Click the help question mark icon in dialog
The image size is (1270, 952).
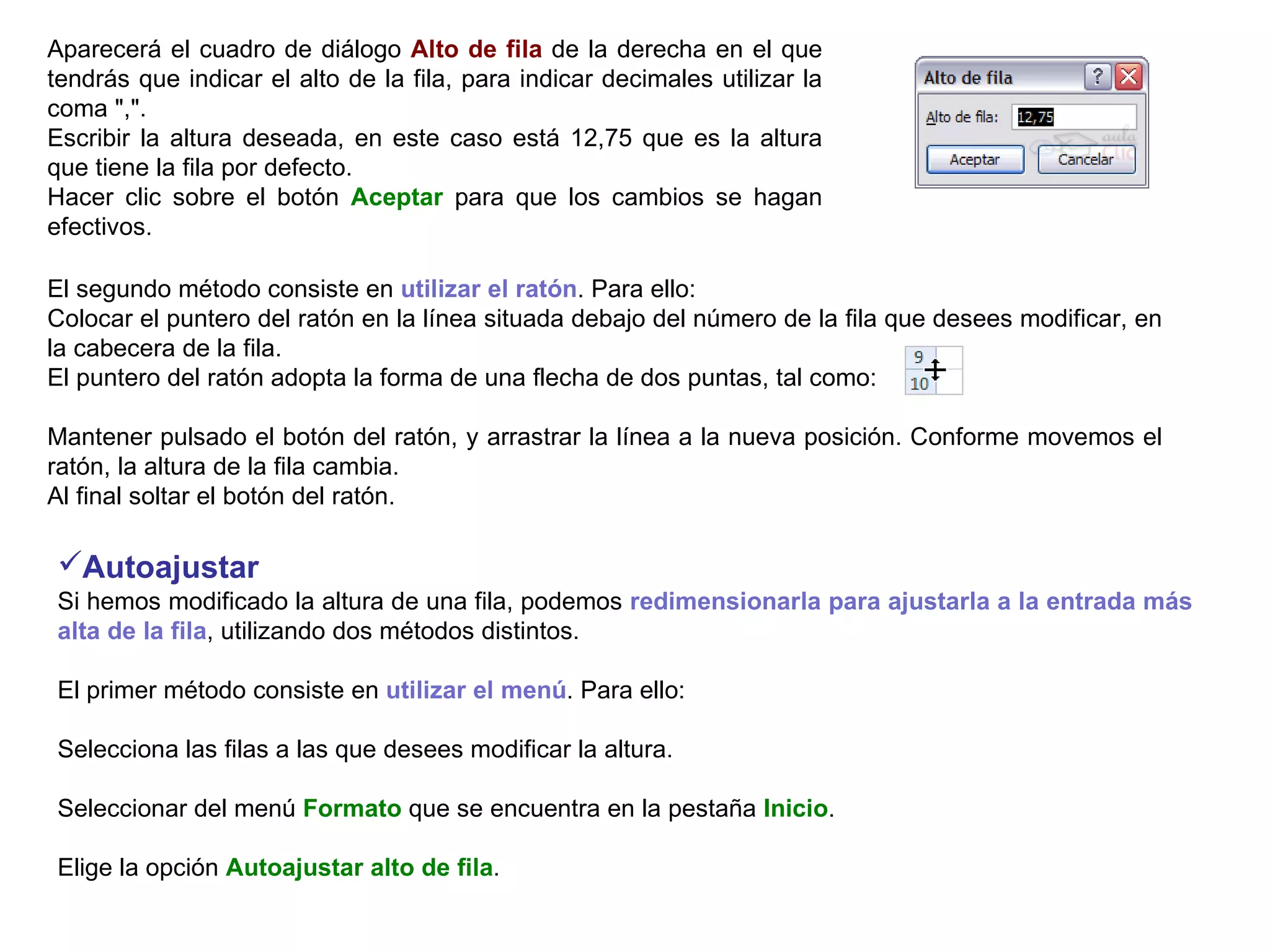click(x=1097, y=77)
